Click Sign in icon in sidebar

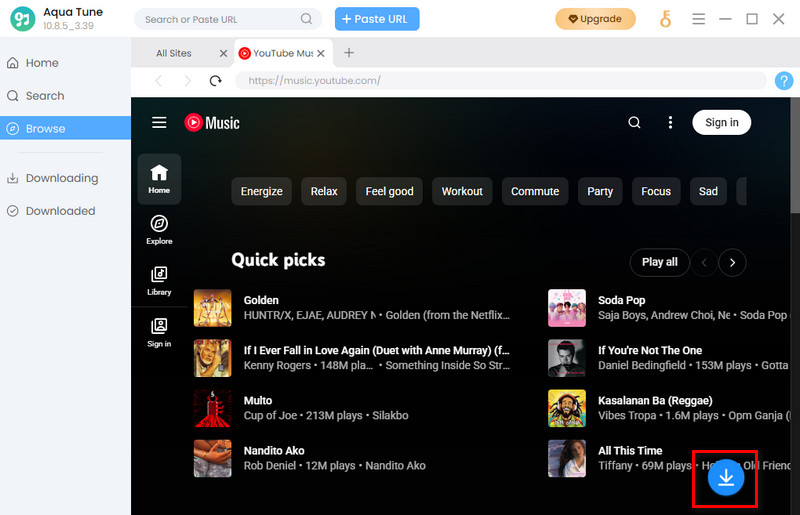(159, 332)
